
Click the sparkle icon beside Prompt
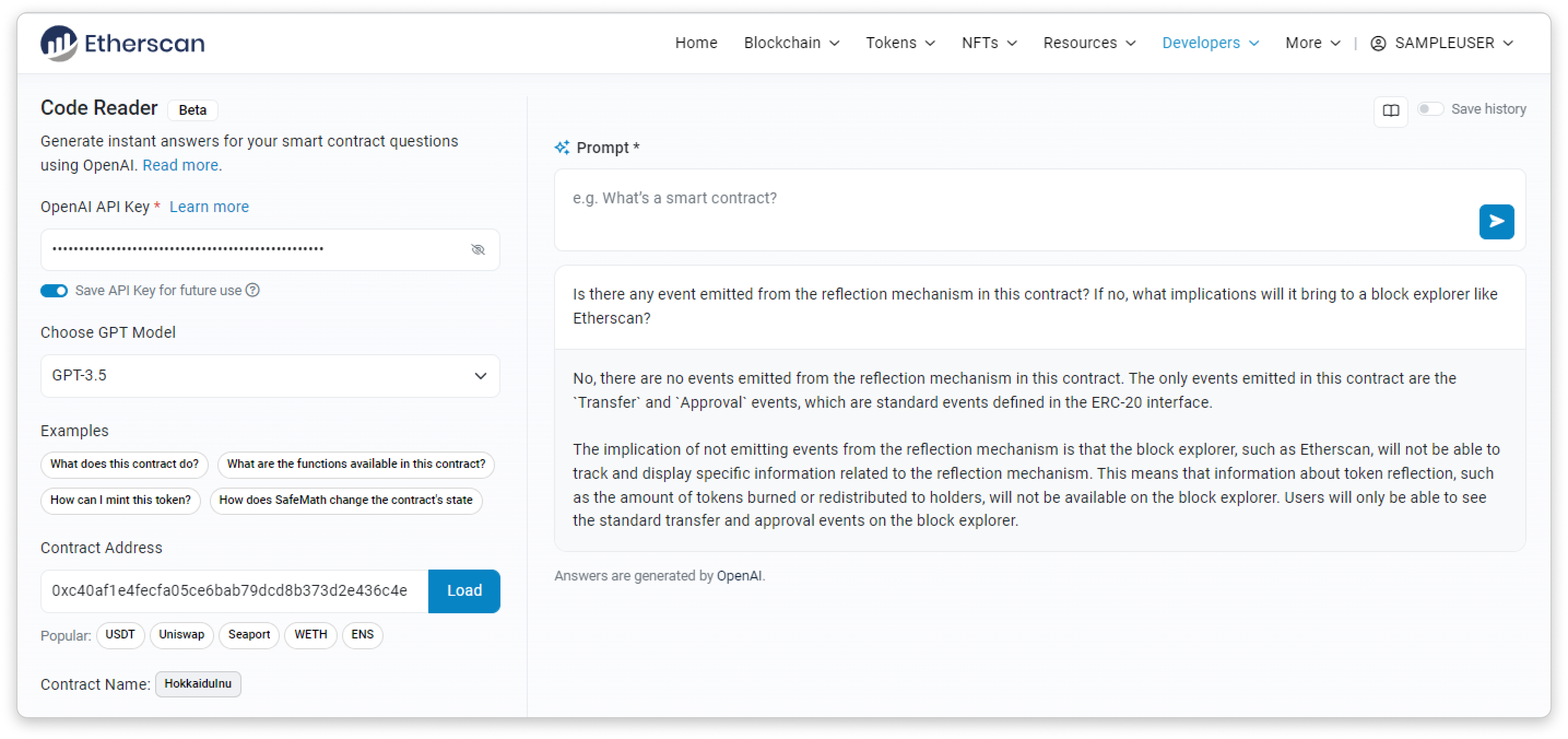562,148
